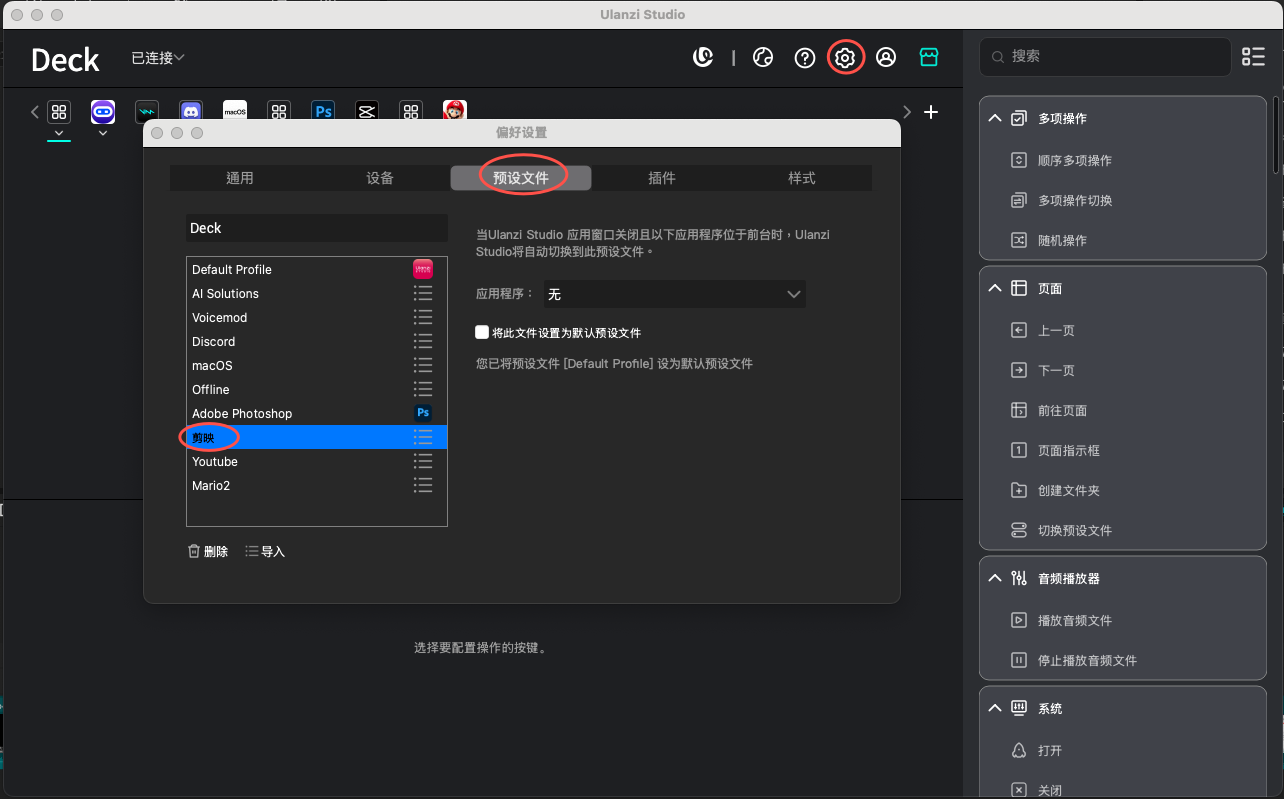The image size is (1284, 799).
Task: Add a new profile with plus icon
Action: click(931, 112)
